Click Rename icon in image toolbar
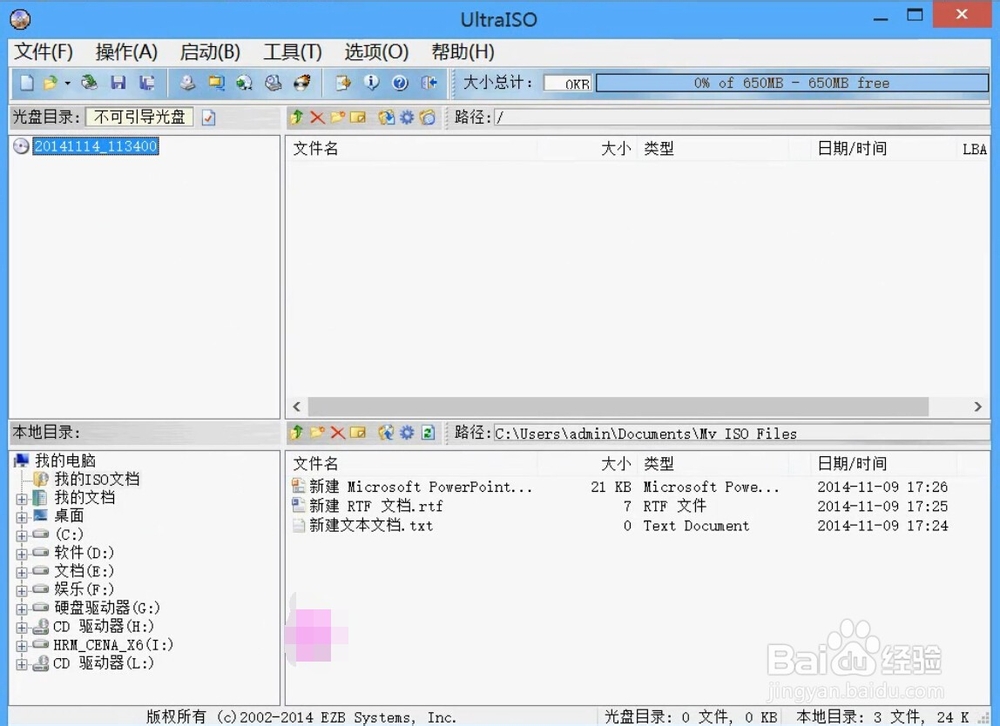This screenshot has width=1000, height=726. coord(358,117)
